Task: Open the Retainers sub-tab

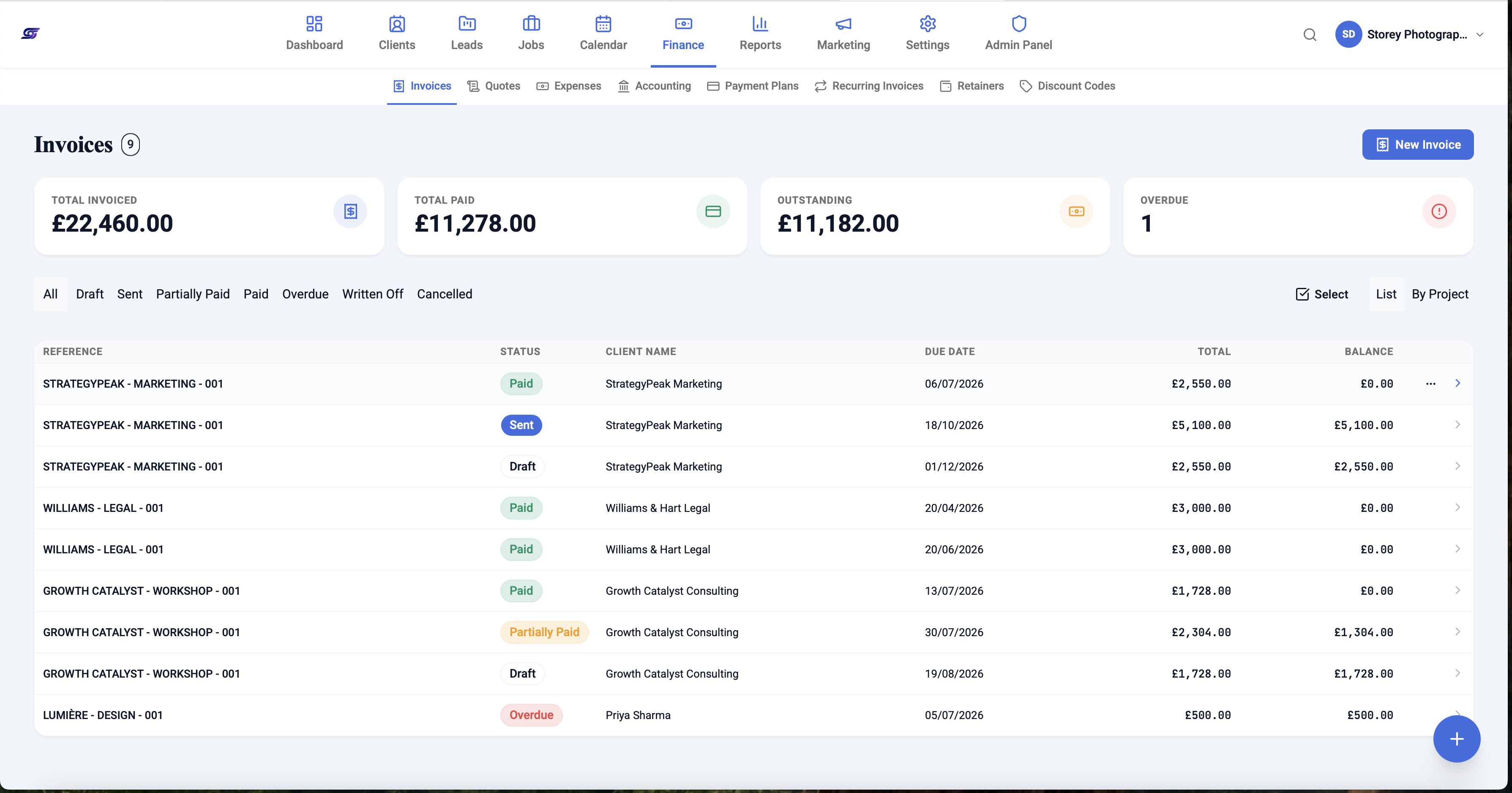Action: (972, 86)
